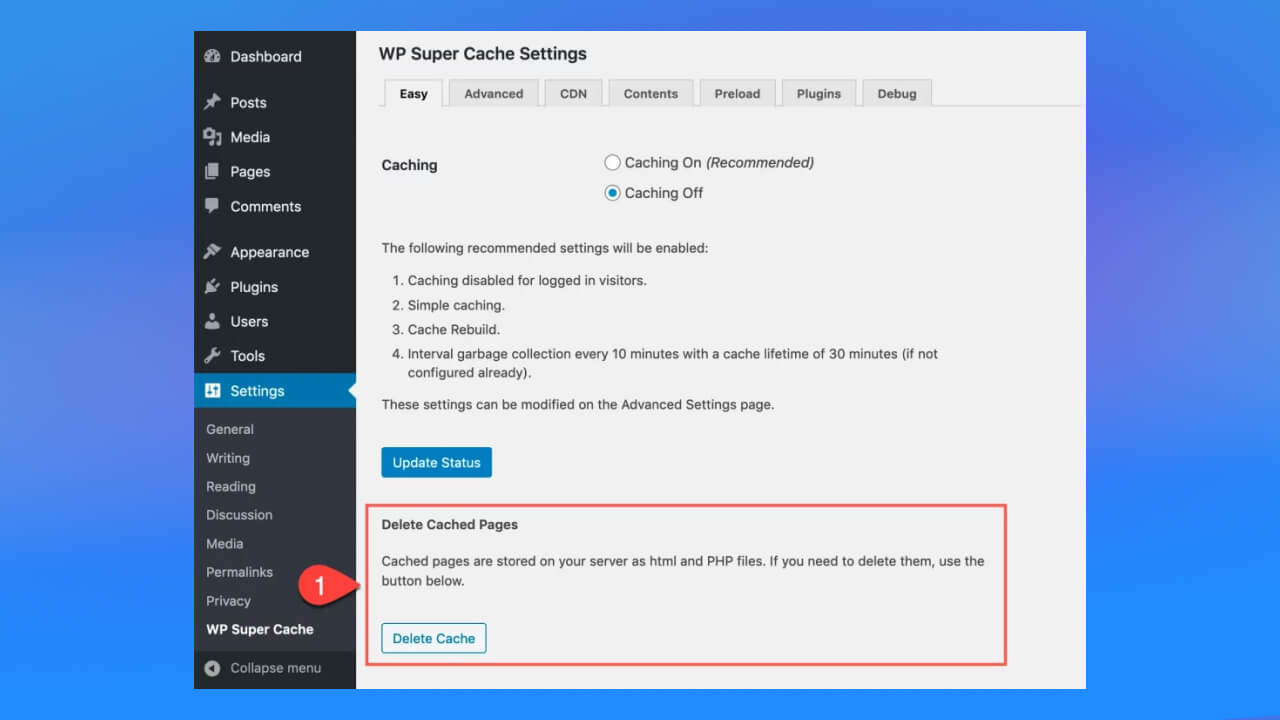
Task: Open Privacy settings submenu link
Action: [228, 601]
